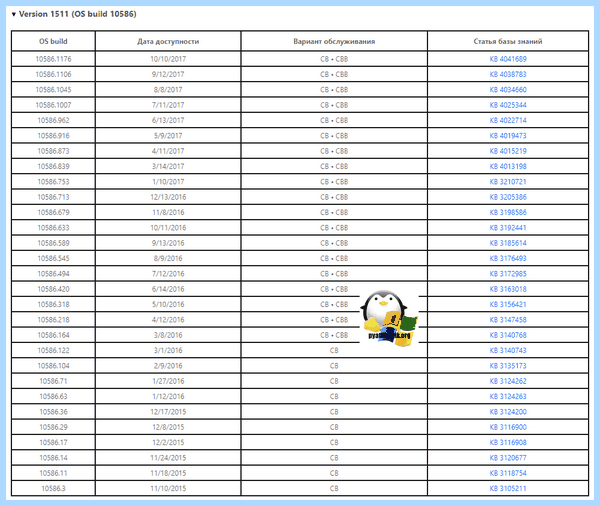Screen dimensions: 600x506
Task: Open link KB 4015219
Action: [x=508, y=151]
